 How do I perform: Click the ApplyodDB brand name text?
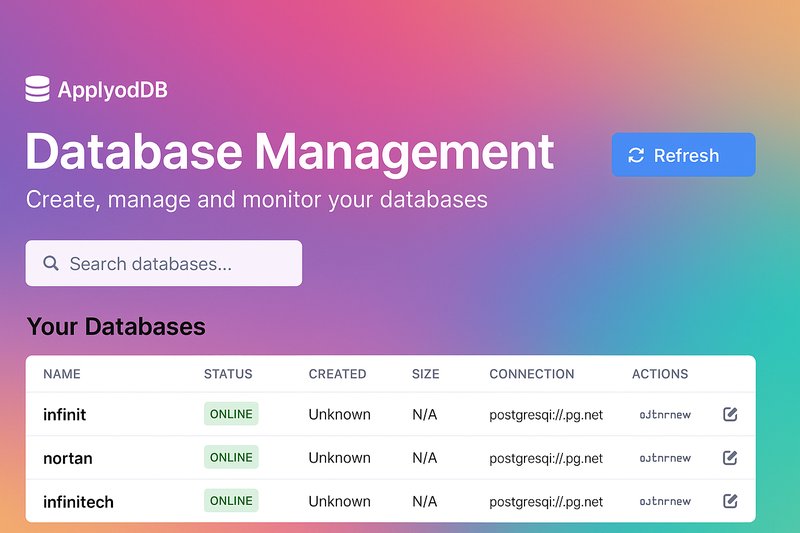(x=112, y=91)
